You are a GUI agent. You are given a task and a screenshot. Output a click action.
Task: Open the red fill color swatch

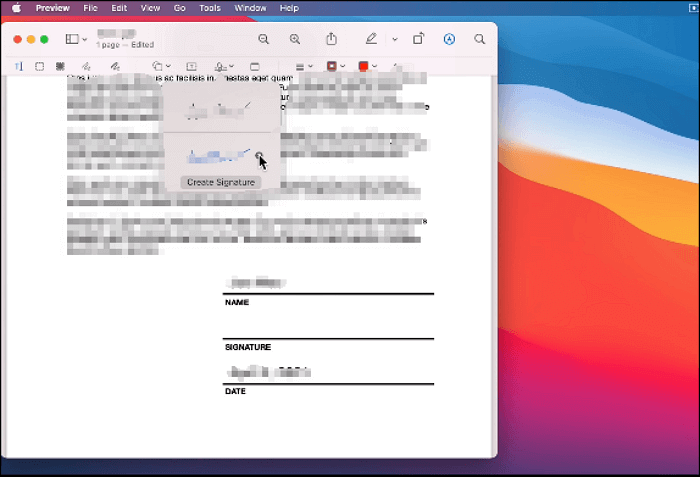coord(364,67)
